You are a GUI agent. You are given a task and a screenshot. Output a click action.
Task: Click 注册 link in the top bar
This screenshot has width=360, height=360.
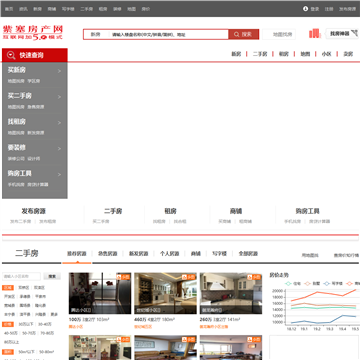tap(329, 9)
